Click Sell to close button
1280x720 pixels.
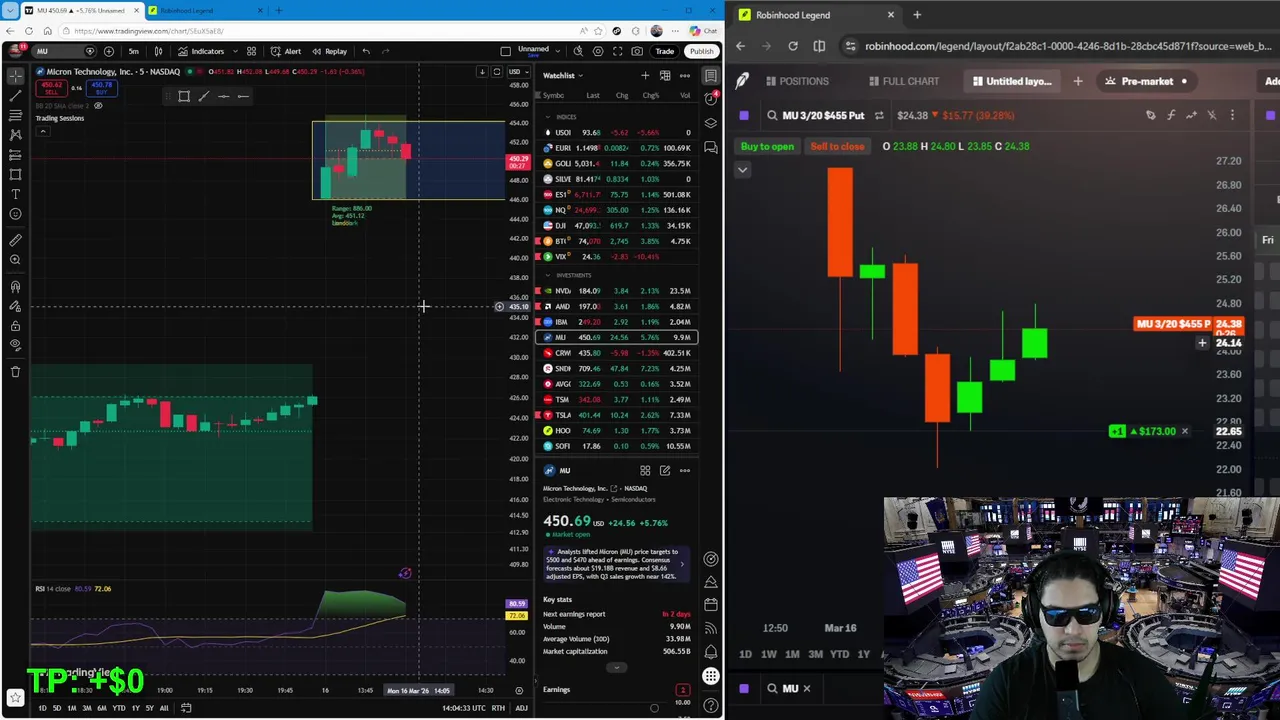point(837,146)
